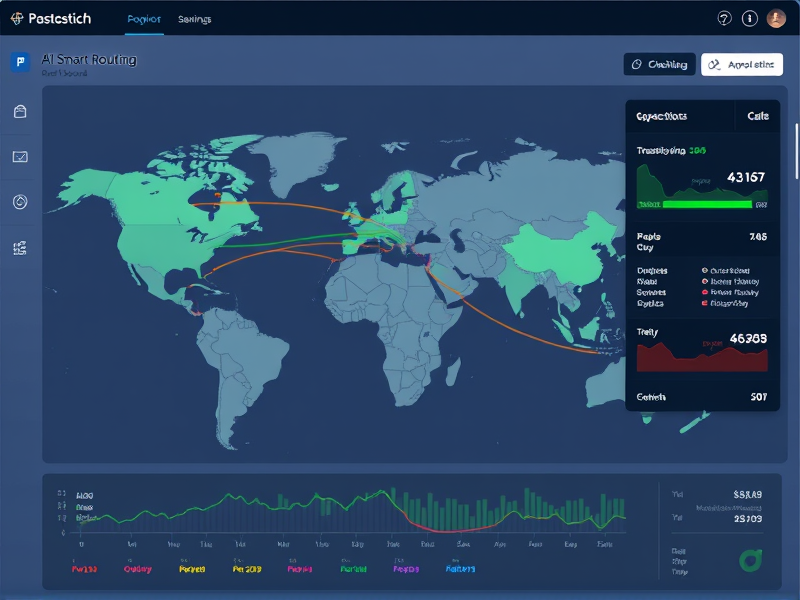Click blue P icon beside AI Smart Routing

coord(19,62)
